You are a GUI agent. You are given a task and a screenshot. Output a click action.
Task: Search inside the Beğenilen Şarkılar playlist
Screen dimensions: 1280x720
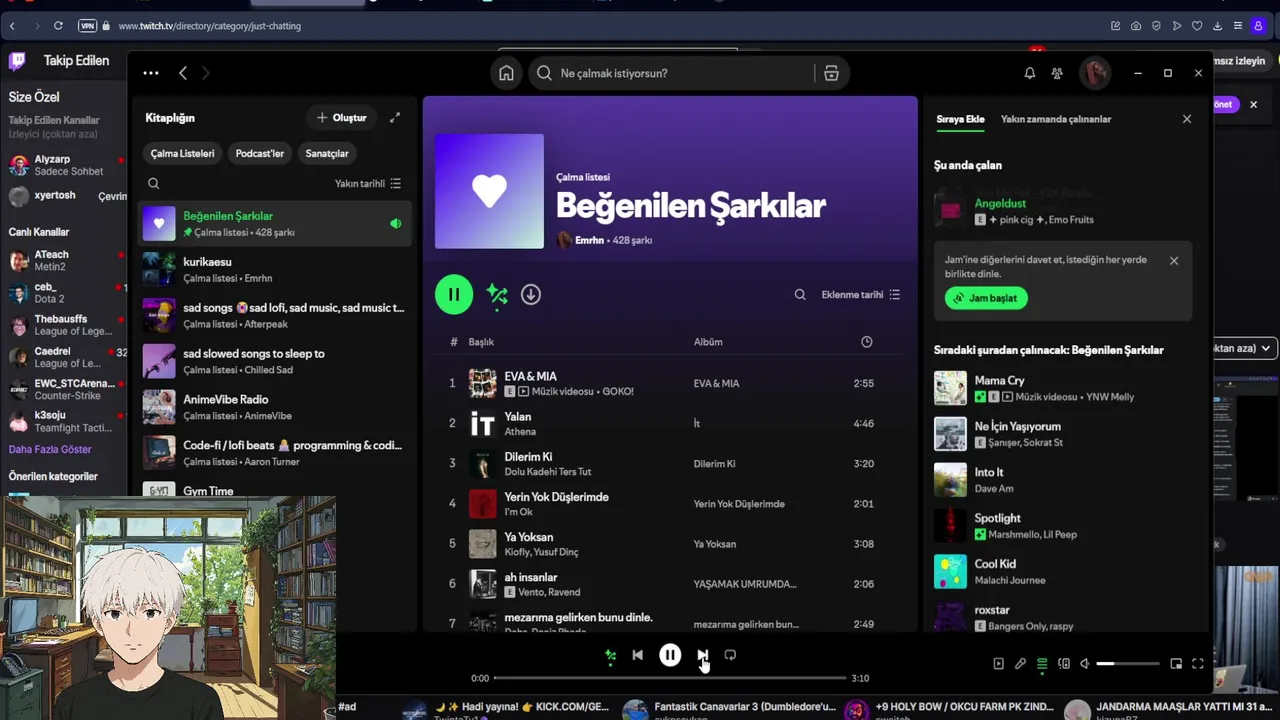(800, 295)
